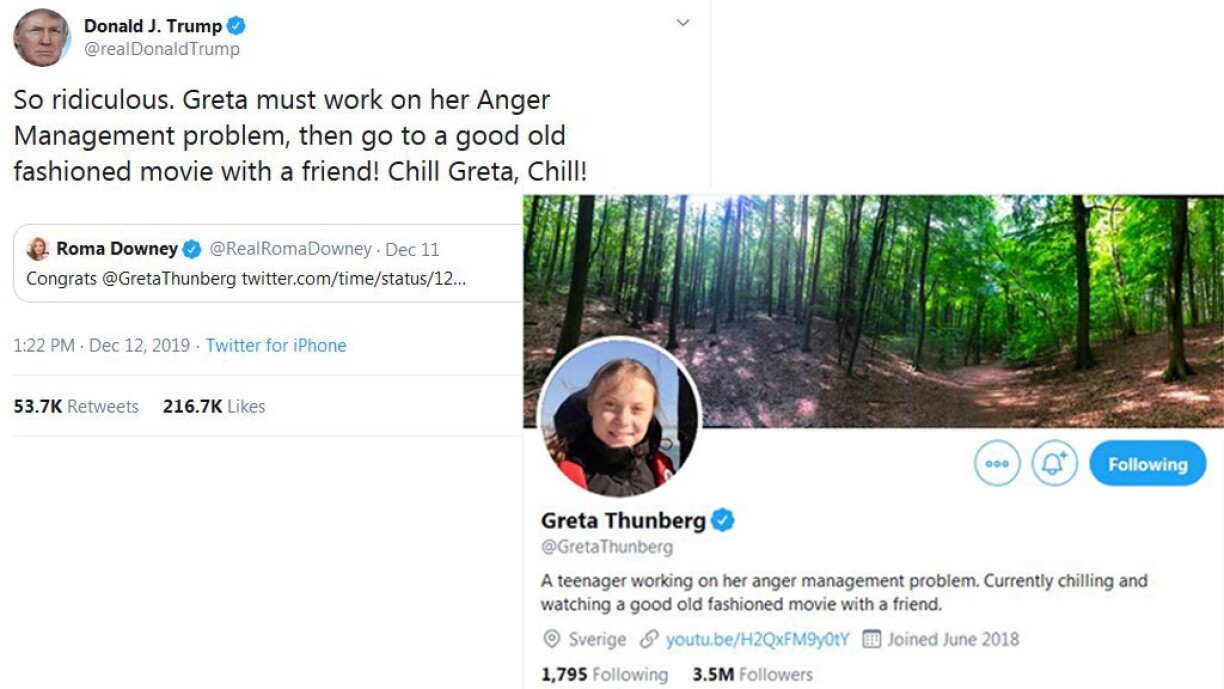Open the twitter.com/time/status link
Screen dimensions: 1224x689
[x=353, y=278]
